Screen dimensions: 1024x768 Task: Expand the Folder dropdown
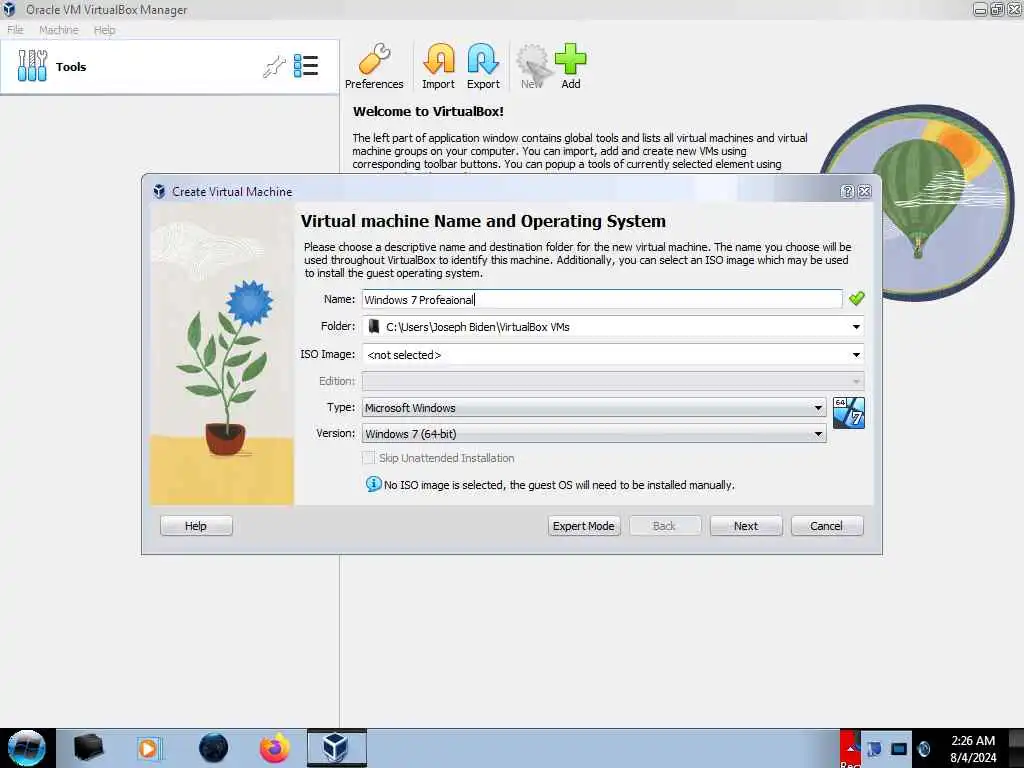click(856, 327)
